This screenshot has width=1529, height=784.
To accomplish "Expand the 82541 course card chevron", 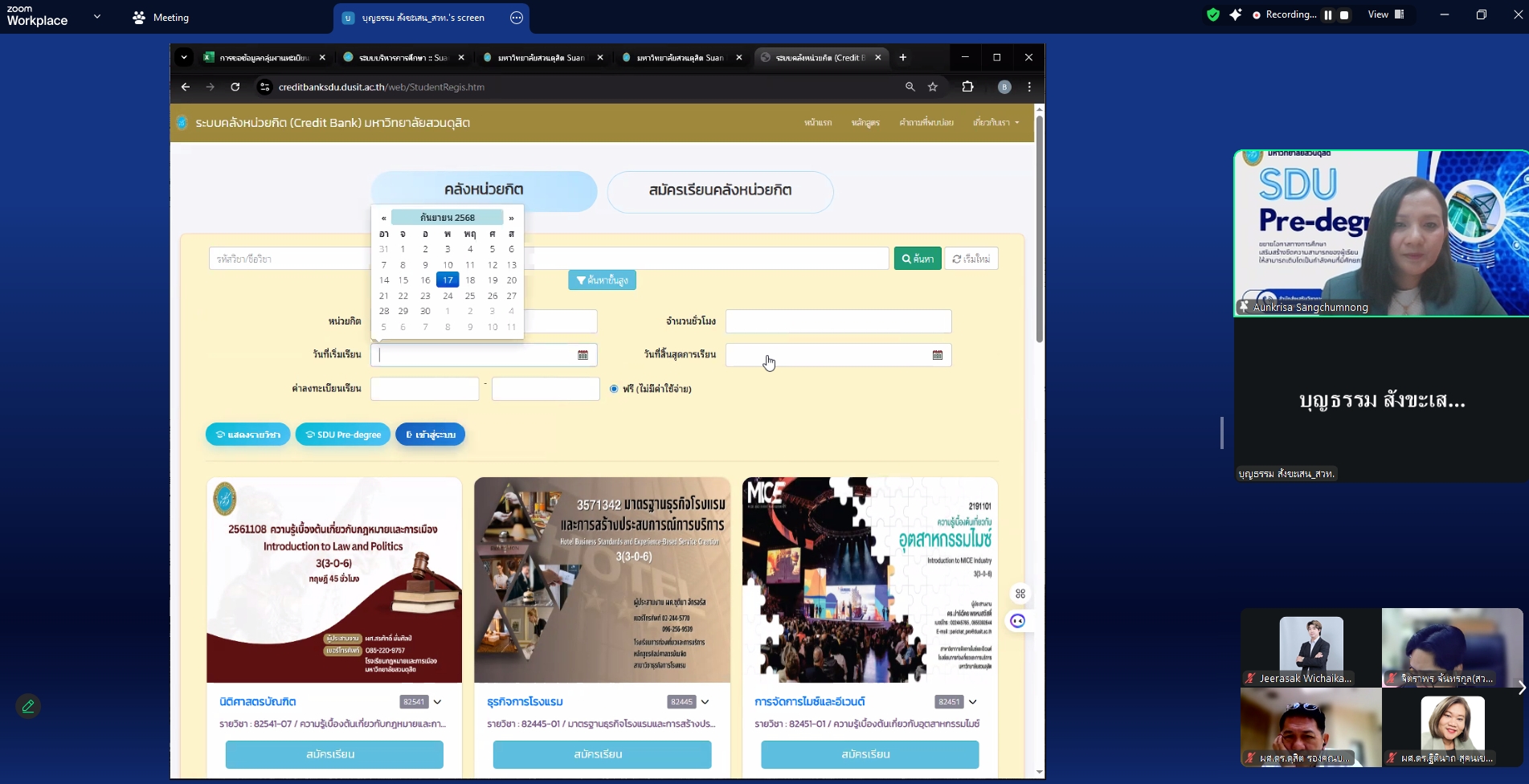I will 438,702.
